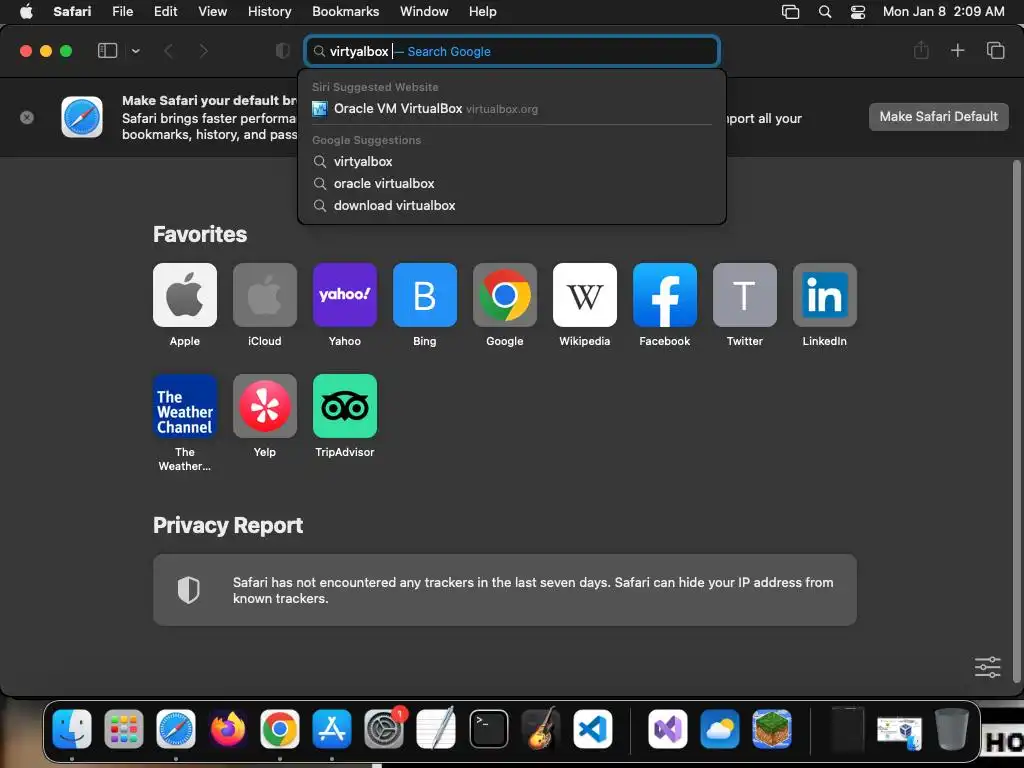Select the 'oracle virtualbox' suggestion
Image resolution: width=1024 pixels, height=768 pixels.
[x=512, y=184]
